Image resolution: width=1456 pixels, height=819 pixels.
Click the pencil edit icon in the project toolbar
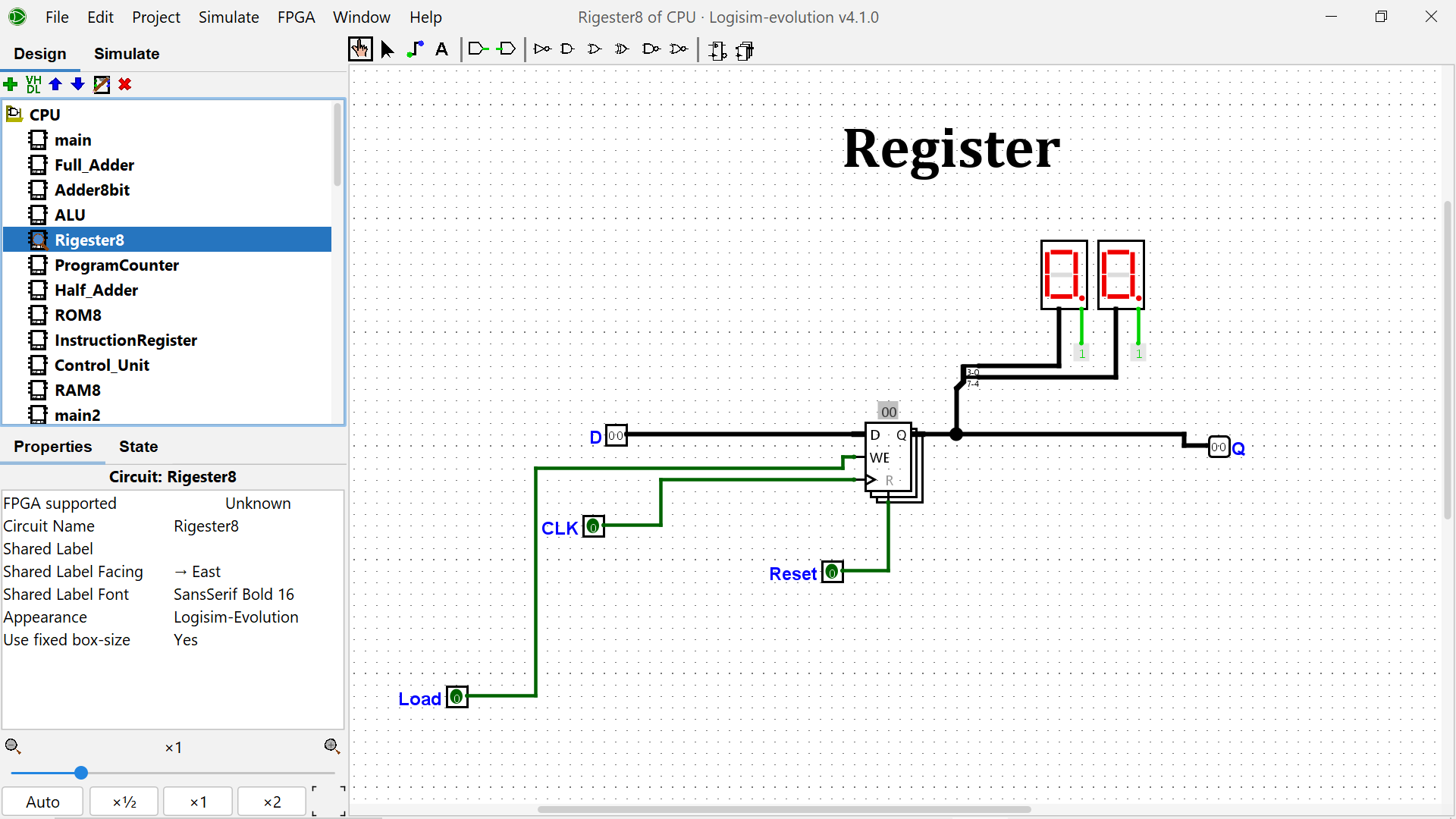tap(102, 84)
